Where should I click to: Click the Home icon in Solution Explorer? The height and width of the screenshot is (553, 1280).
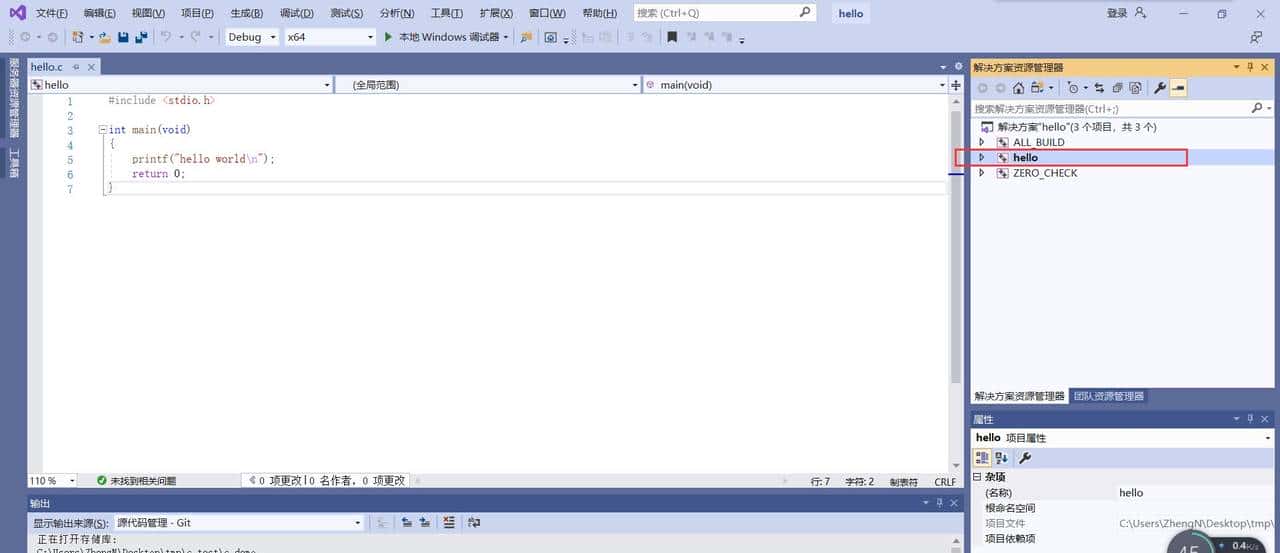pyautogui.click(x=1018, y=88)
